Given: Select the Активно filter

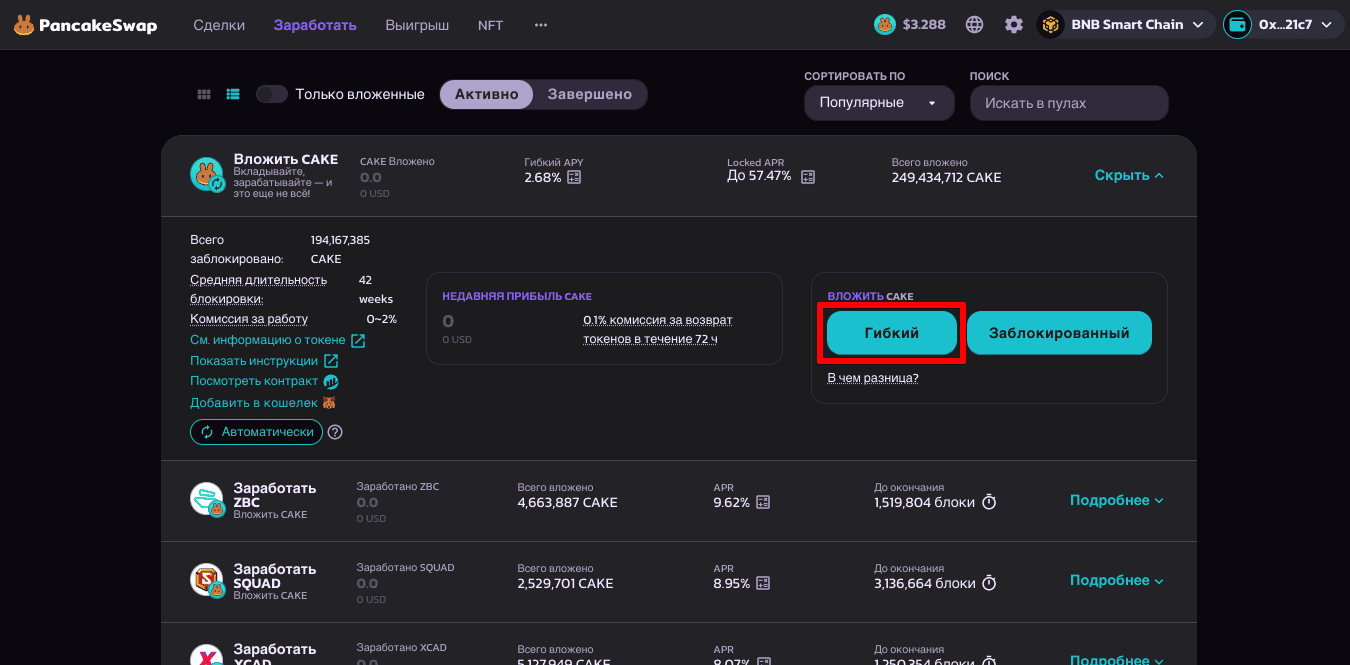Looking at the screenshot, I should point(487,94).
